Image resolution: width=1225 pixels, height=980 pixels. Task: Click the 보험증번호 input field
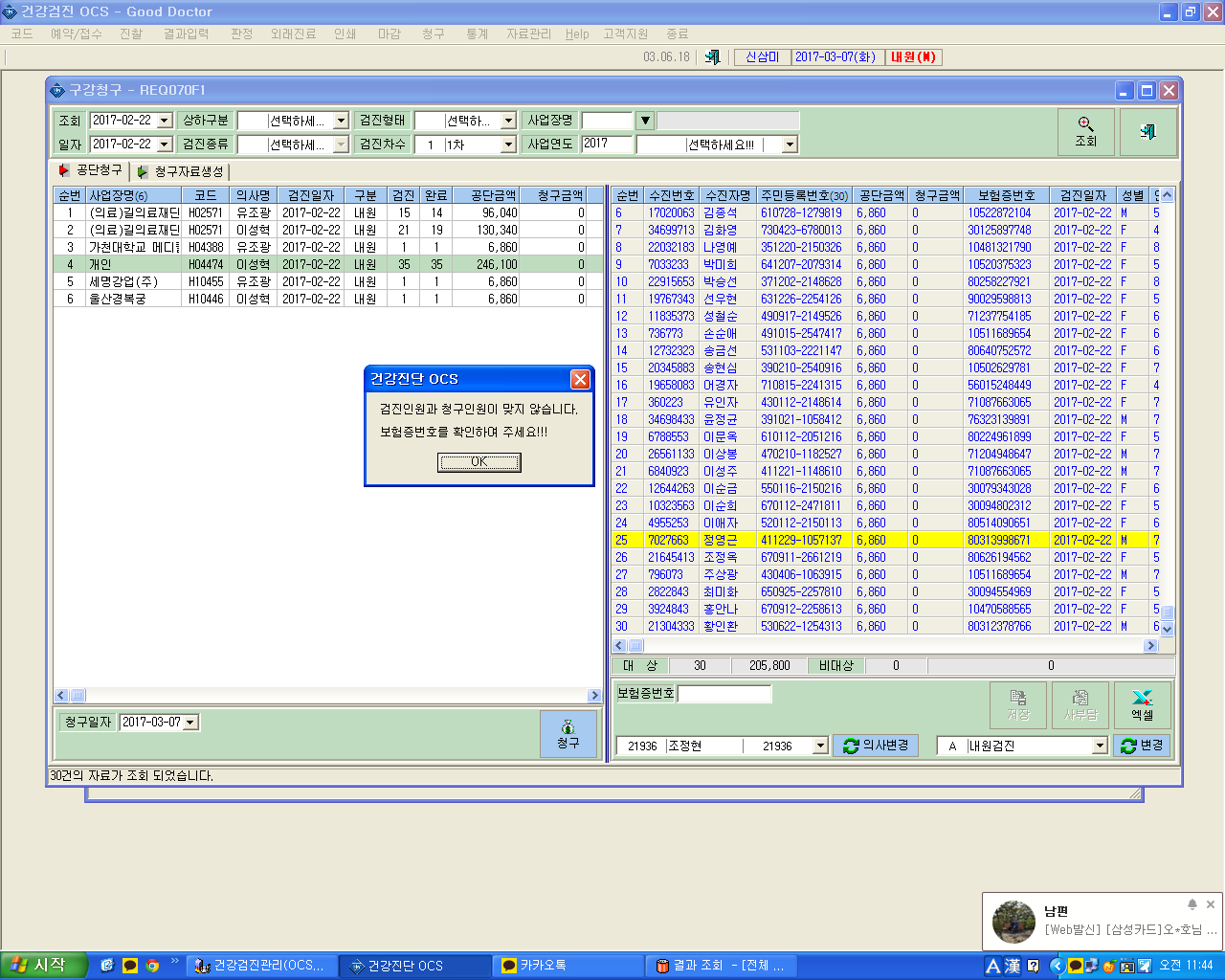pyautogui.click(x=724, y=694)
